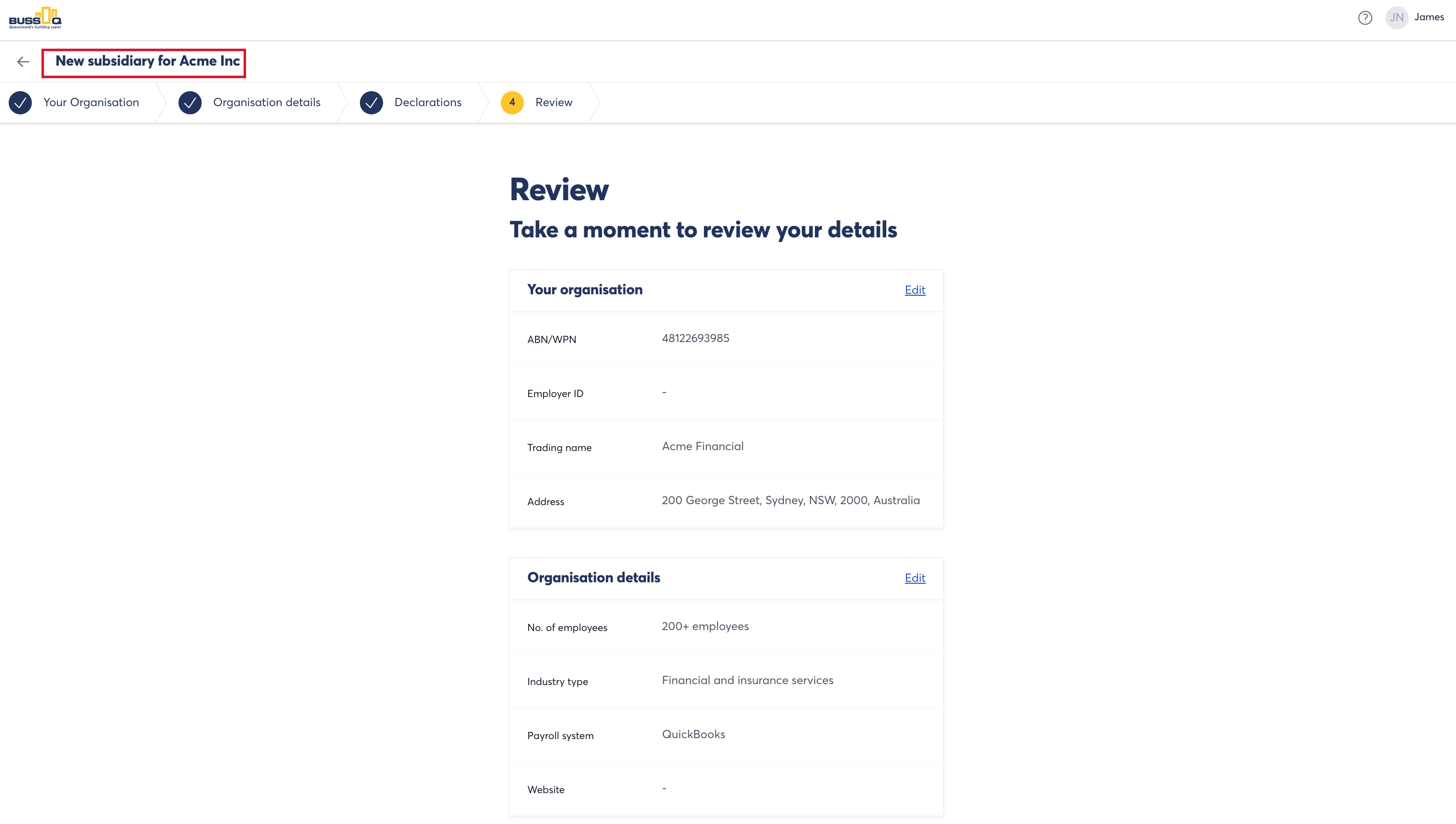This screenshot has height=824, width=1456.
Task: Edit the Your organisation section
Action: (x=914, y=290)
